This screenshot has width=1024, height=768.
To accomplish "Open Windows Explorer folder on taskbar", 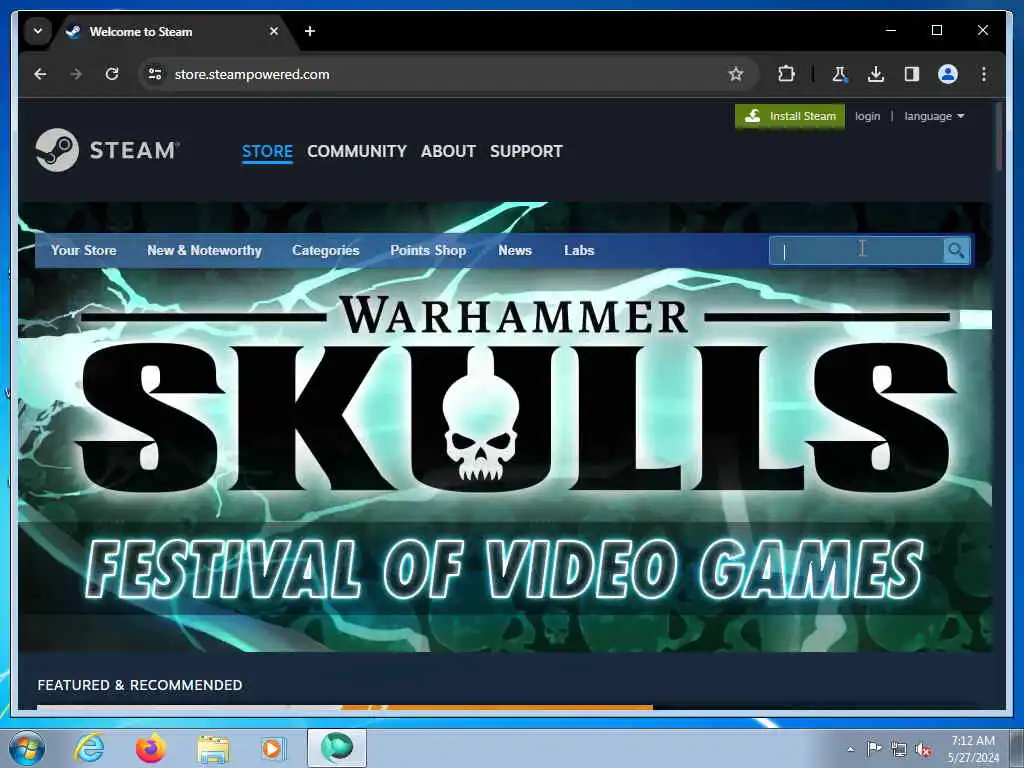I will click(213, 749).
